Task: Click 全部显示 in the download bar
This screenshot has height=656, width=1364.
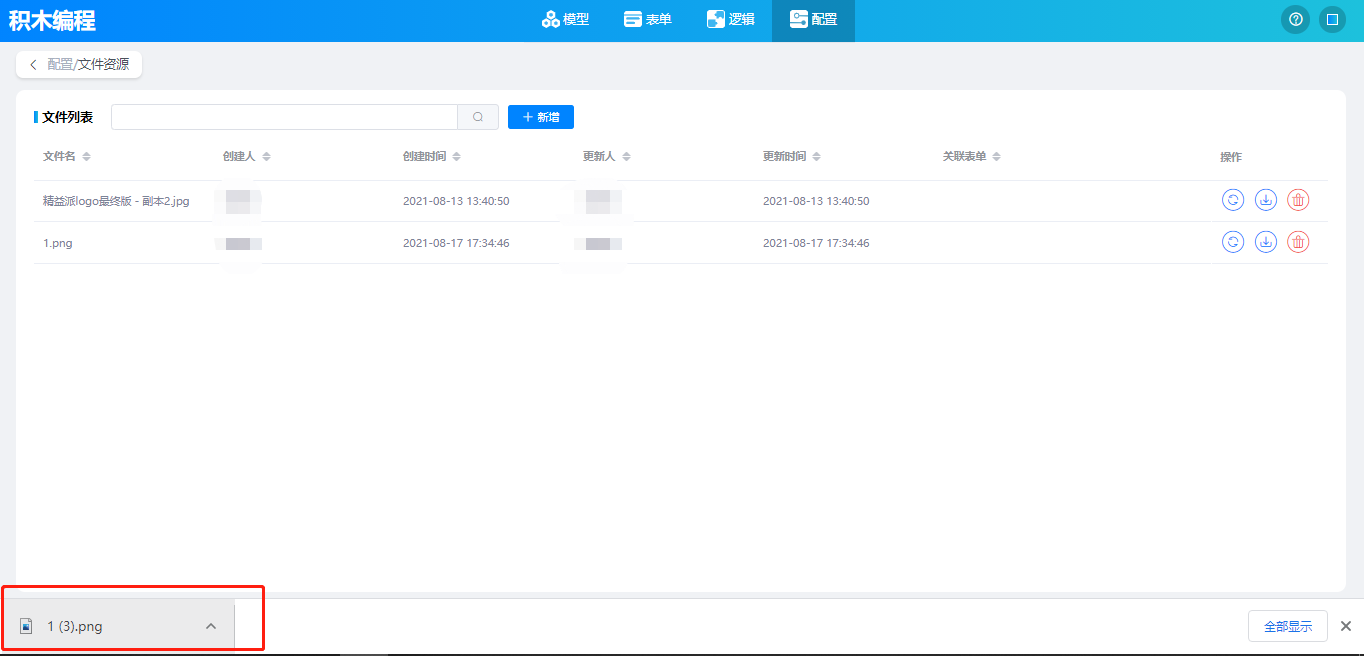Action: [1287, 626]
